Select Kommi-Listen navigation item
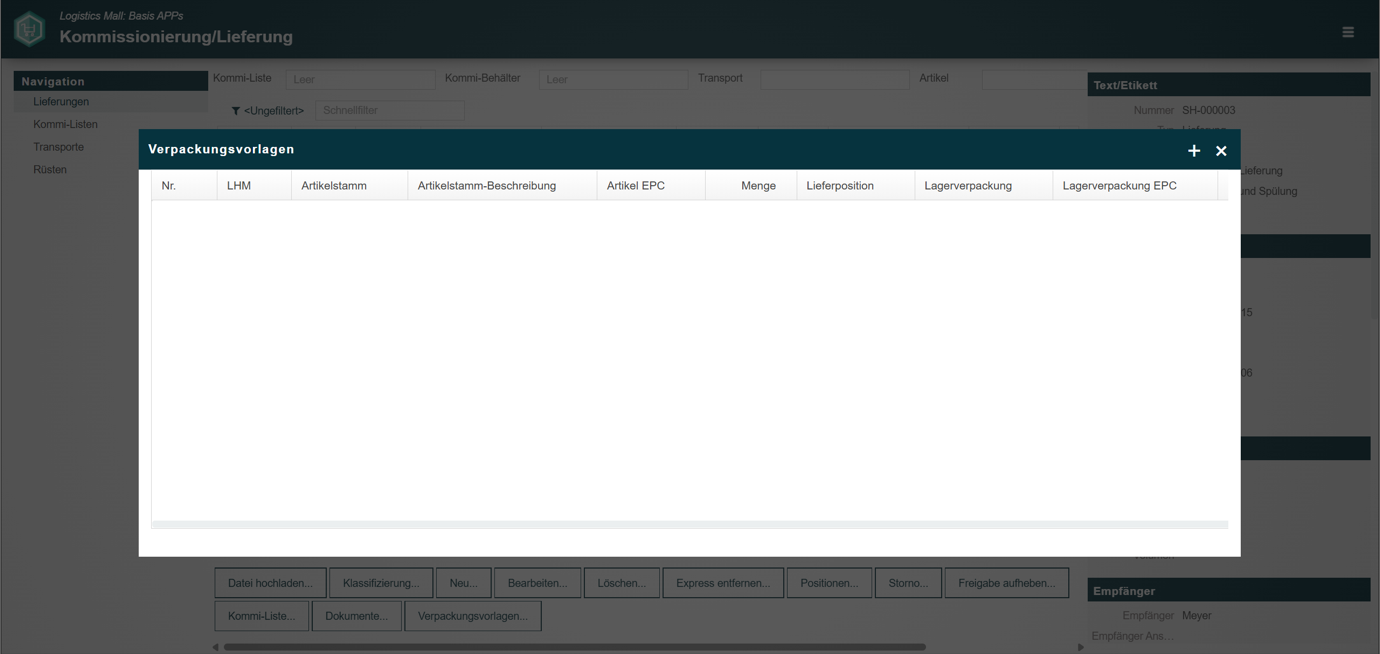The image size is (1380, 654). pyautogui.click(x=65, y=125)
